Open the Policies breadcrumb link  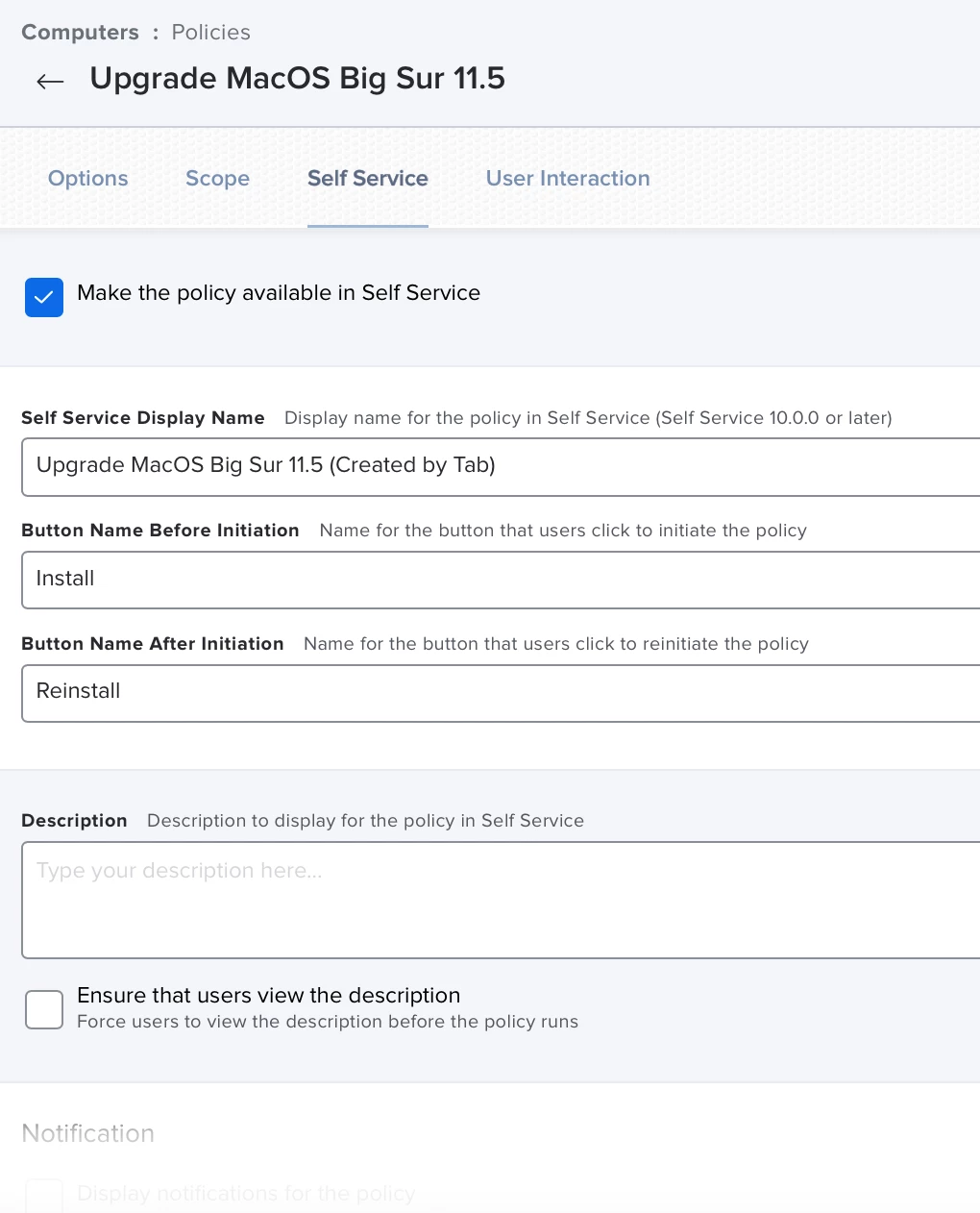point(211,32)
